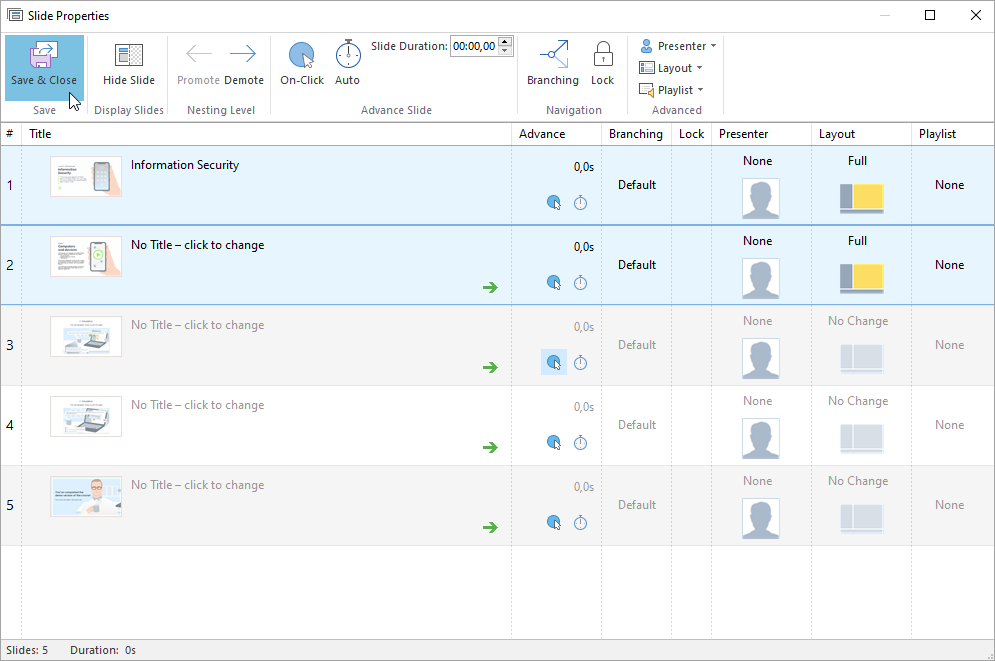The image size is (995, 661).
Task: Click slide 1 presenter avatar icon
Action: [x=760, y=198]
